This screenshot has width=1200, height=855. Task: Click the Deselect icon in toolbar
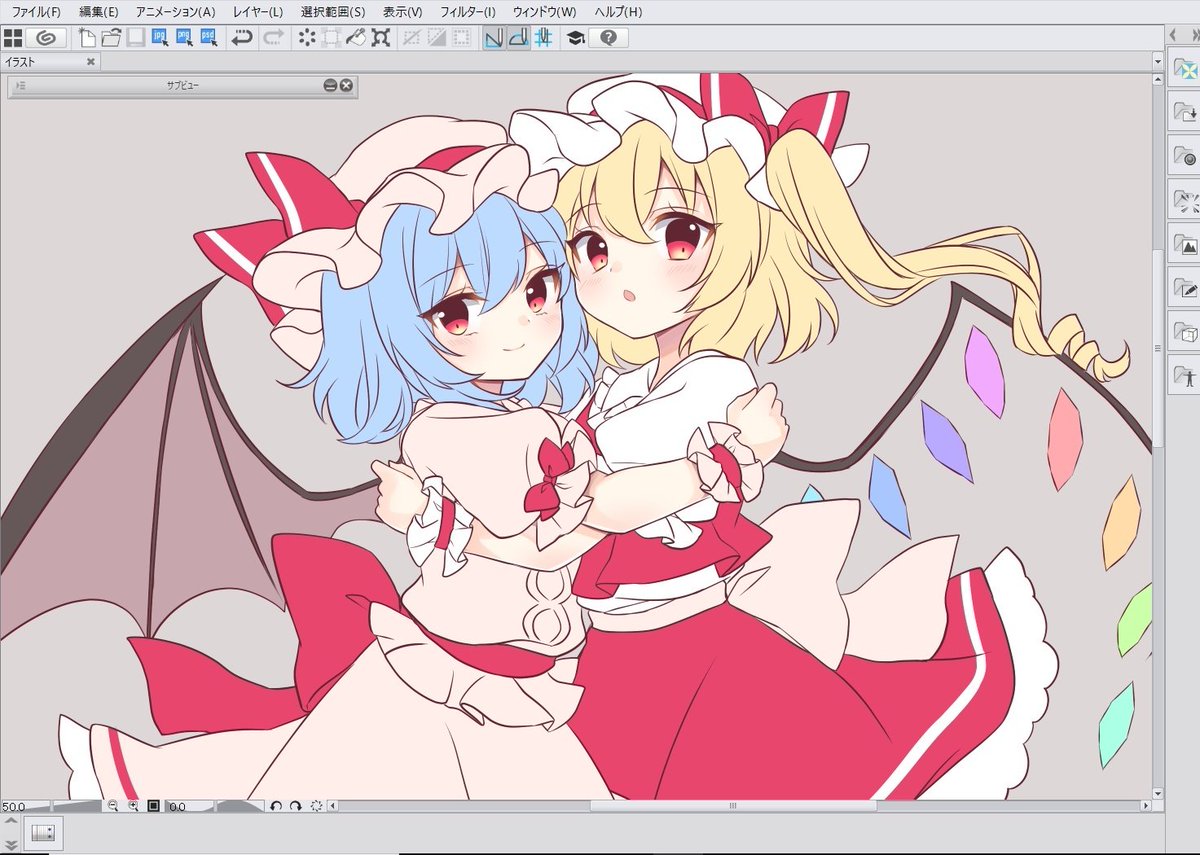(411, 38)
